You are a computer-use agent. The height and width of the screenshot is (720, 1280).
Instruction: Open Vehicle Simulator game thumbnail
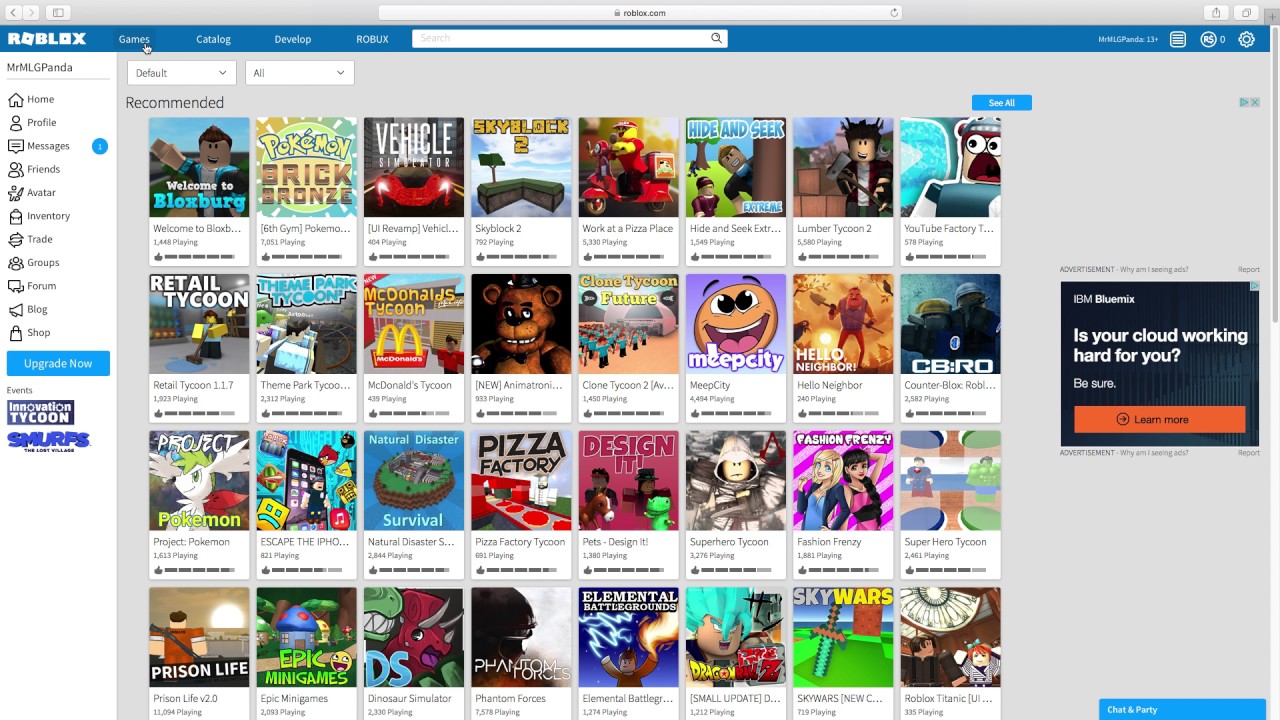[414, 167]
